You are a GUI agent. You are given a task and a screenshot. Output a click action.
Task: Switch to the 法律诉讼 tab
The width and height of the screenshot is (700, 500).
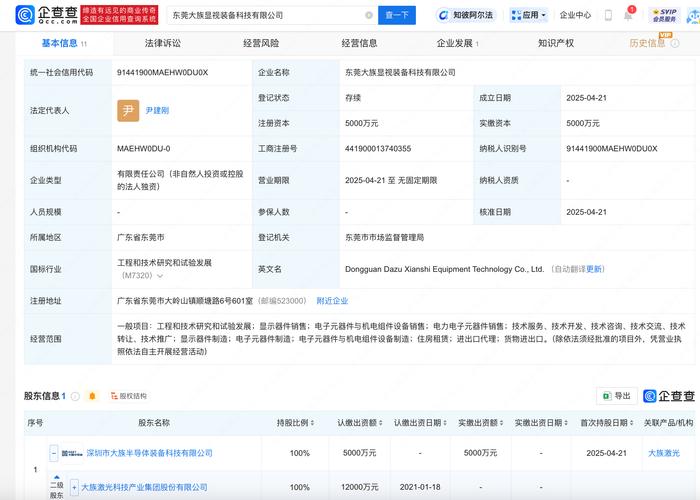[x=163, y=43]
